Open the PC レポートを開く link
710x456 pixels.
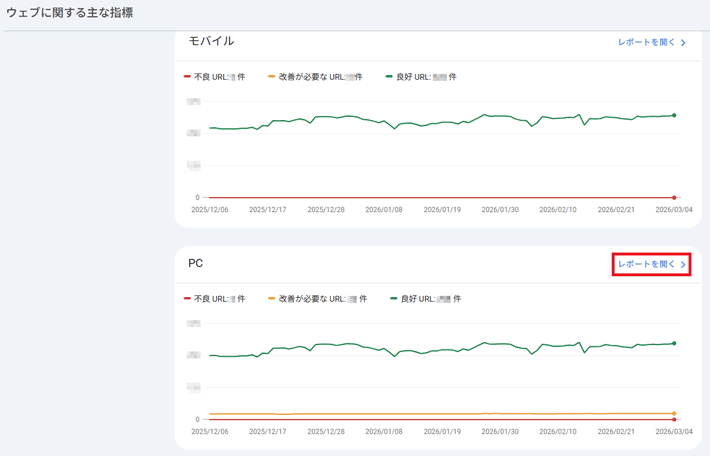pyautogui.click(x=646, y=265)
